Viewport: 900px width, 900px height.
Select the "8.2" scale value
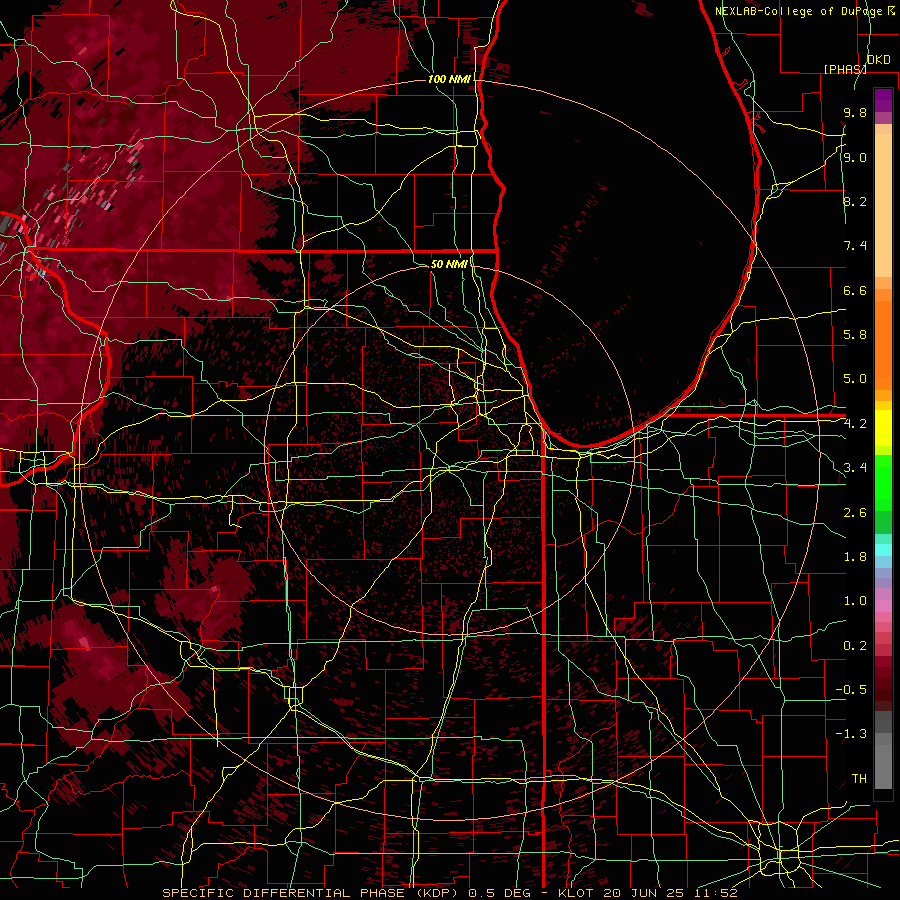[x=855, y=201]
